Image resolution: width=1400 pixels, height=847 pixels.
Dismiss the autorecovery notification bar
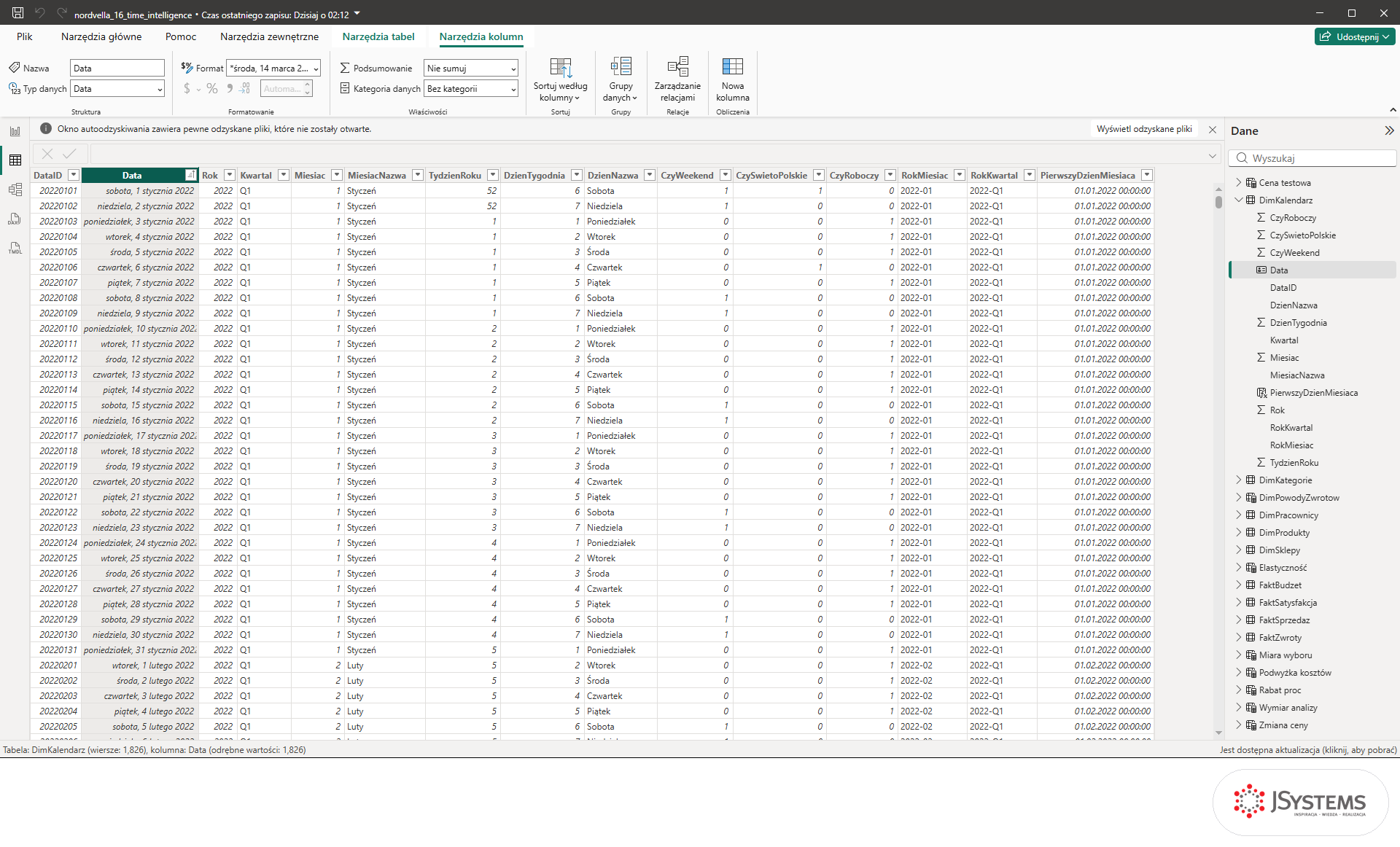(x=1213, y=129)
